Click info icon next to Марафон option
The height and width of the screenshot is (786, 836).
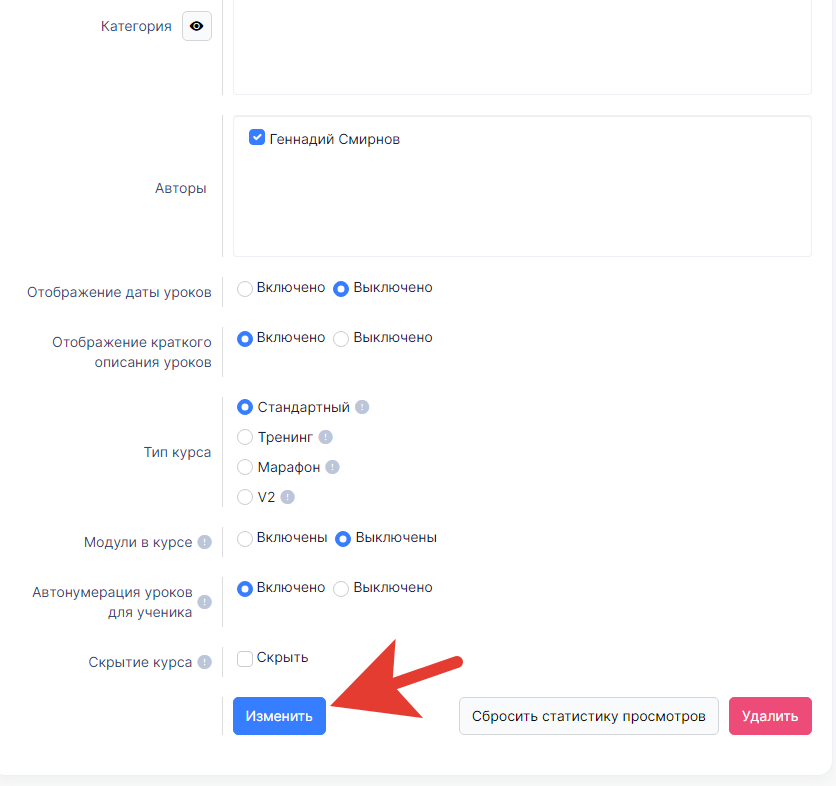[332, 467]
